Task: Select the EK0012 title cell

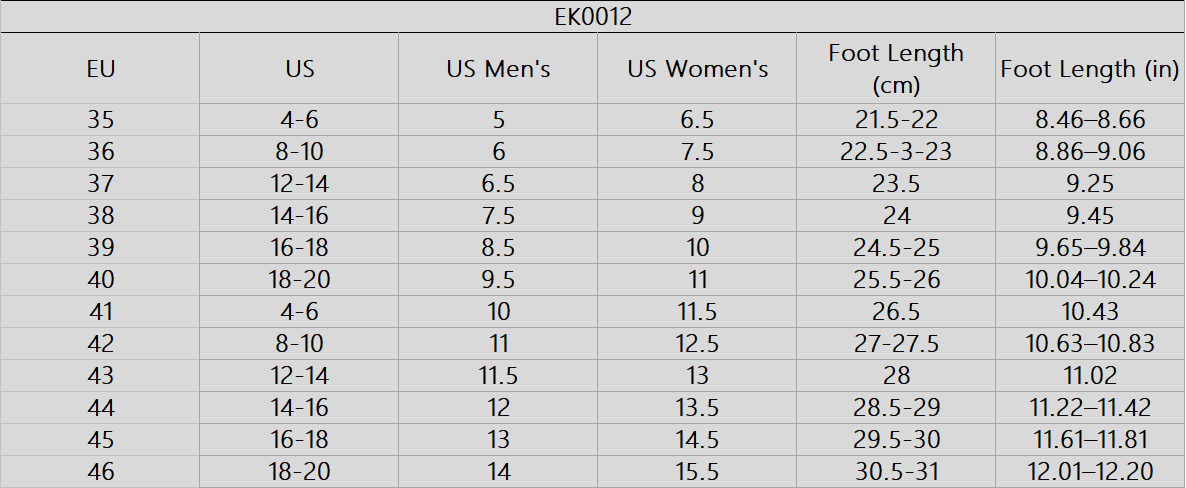Action: click(x=593, y=17)
